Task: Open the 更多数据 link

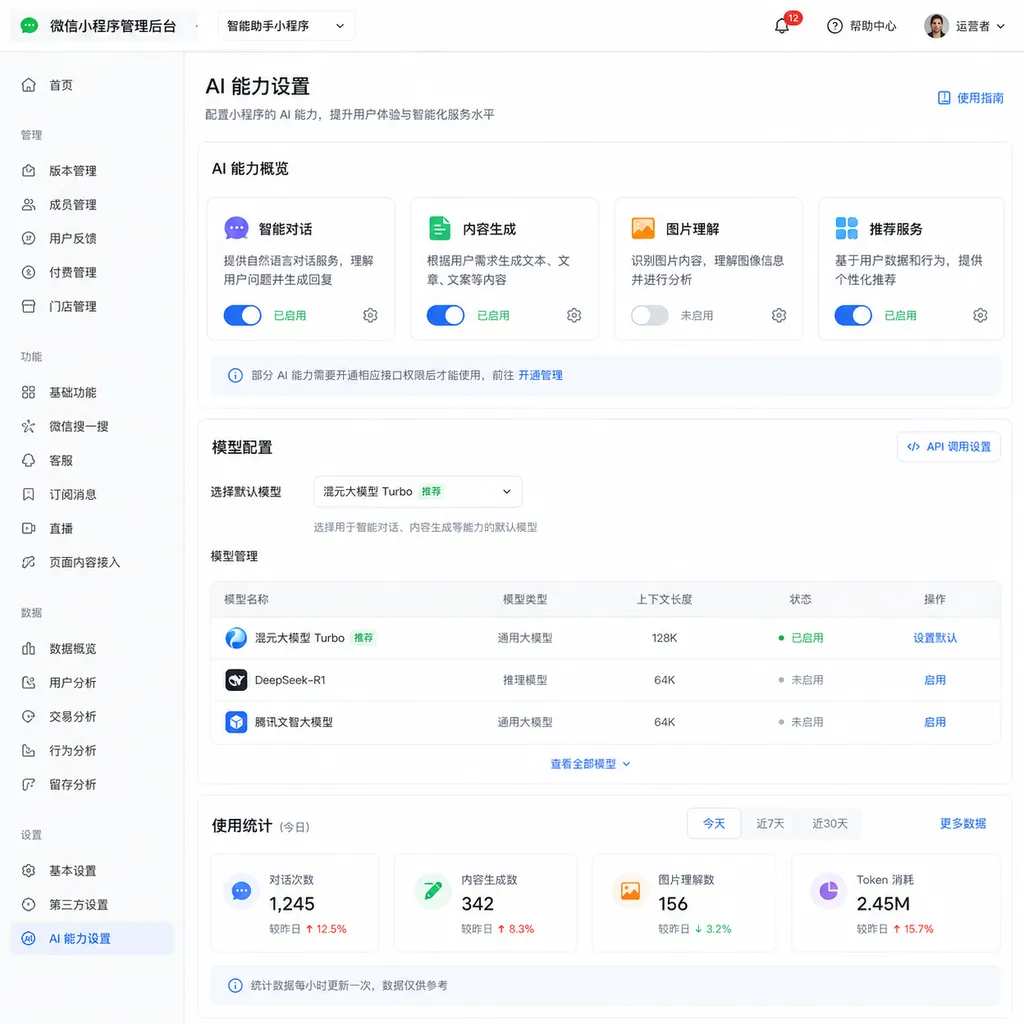Action: [963, 824]
